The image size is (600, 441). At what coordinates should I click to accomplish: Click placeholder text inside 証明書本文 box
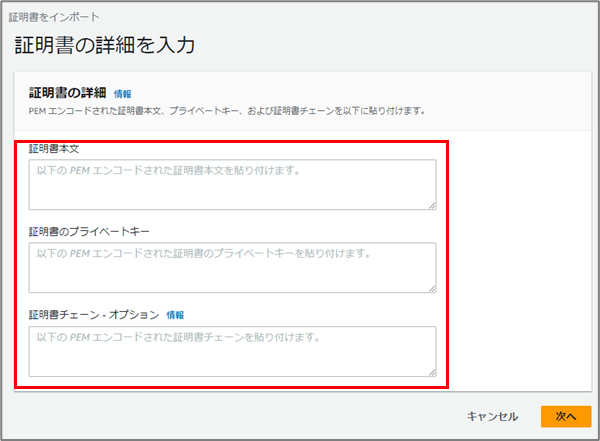[168, 171]
